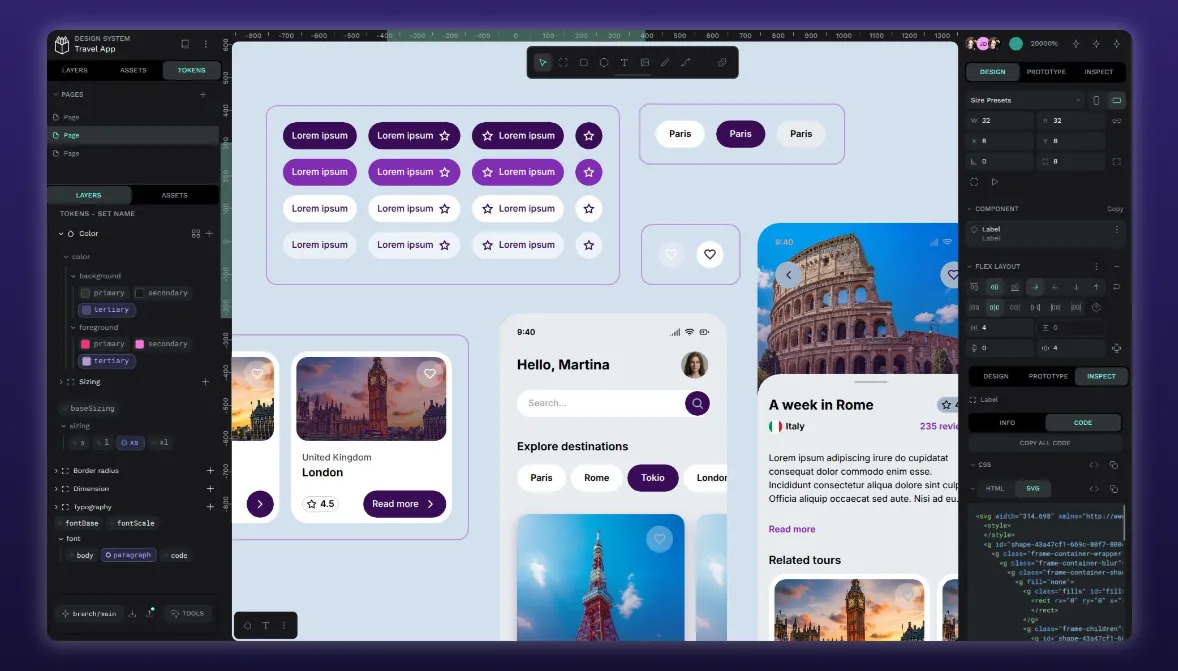Set flex direction to column down arrow
This screenshot has width=1178, height=671.
1076,287
